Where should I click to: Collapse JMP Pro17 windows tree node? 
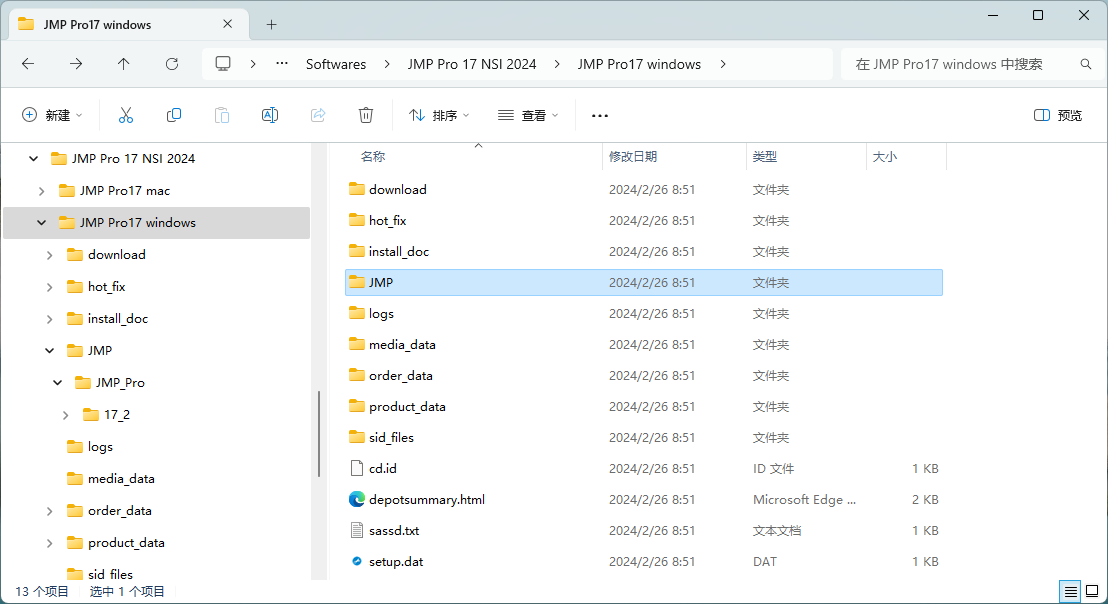(x=42, y=223)
